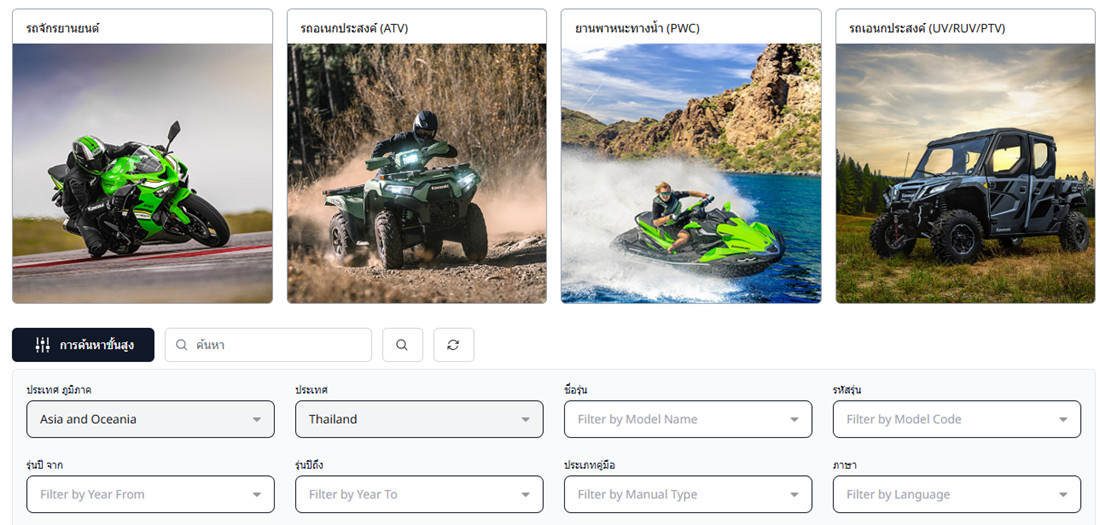Expand Filter by Model Name dropdown
Image resolution: width=1100 pixels, height=525 pixels.
click(688, 419)
